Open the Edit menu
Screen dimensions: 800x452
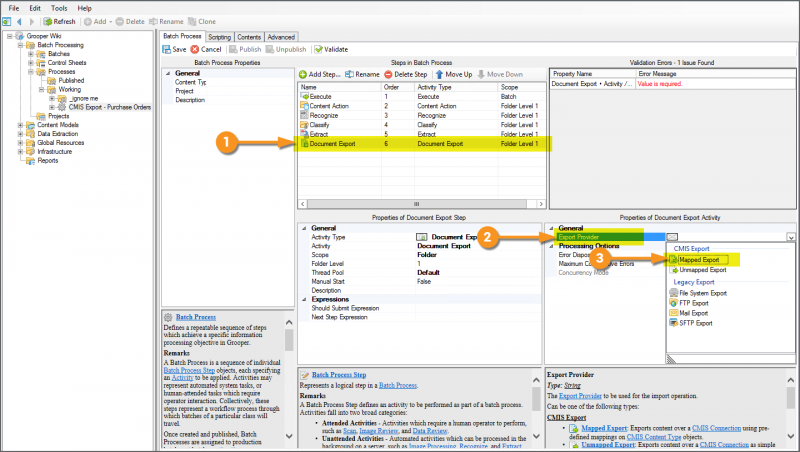coord(35,8)
